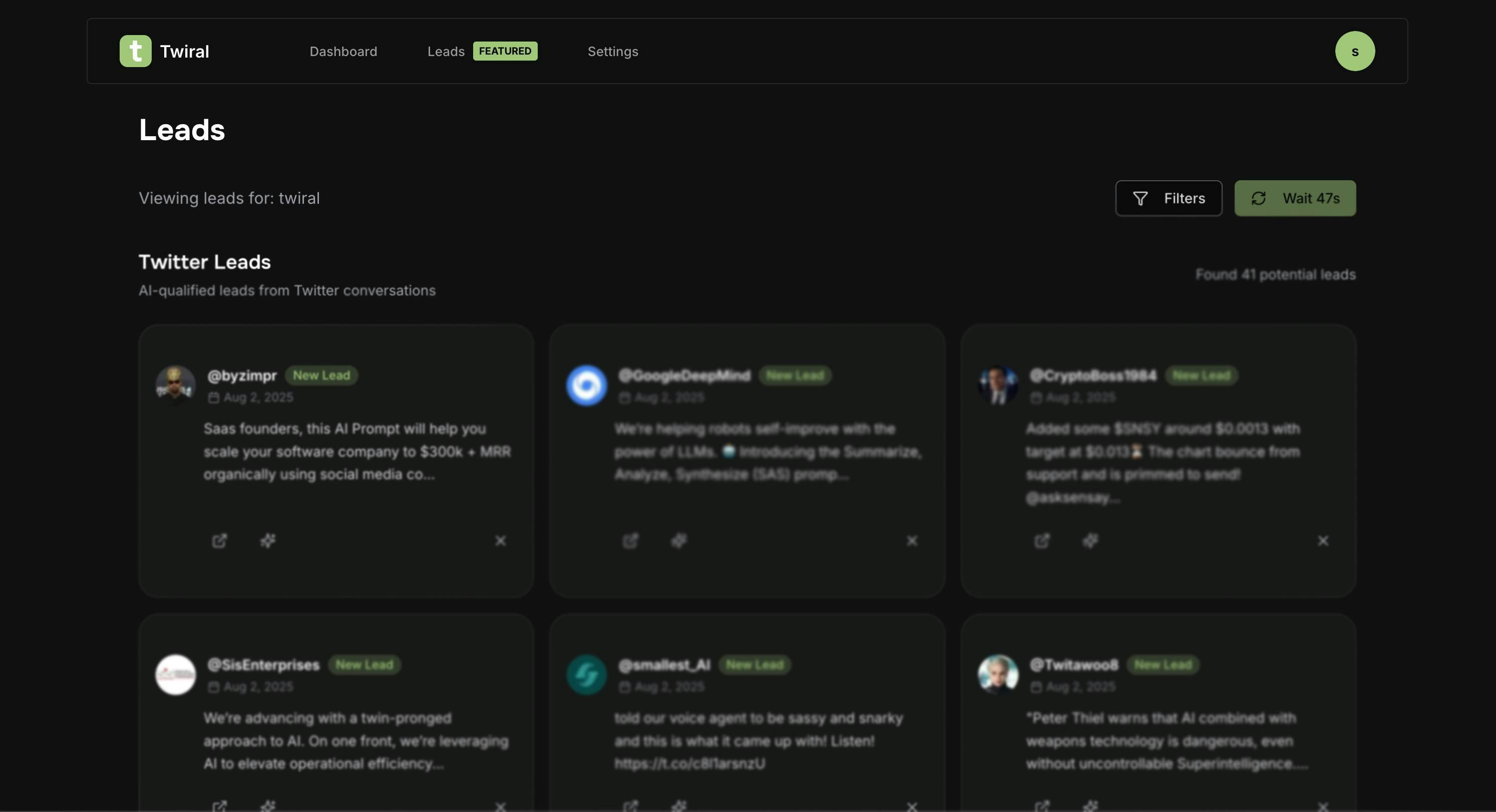The width and height of the screenshot is (1496, 812).
Task: Select the @smallest_AI username
Action: [x=664, y=665]
